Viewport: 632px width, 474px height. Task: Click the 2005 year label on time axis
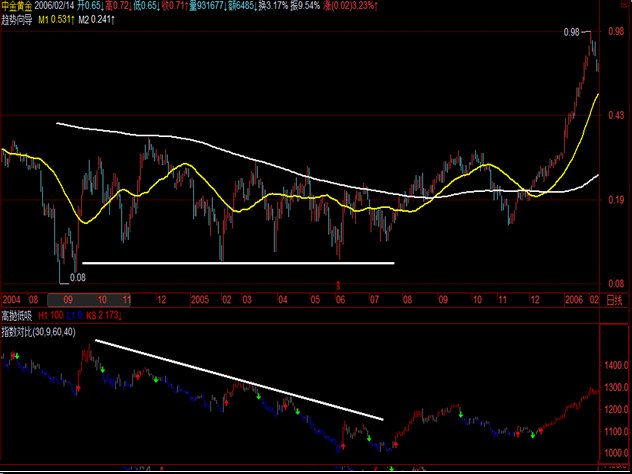[x=200, y=299]
